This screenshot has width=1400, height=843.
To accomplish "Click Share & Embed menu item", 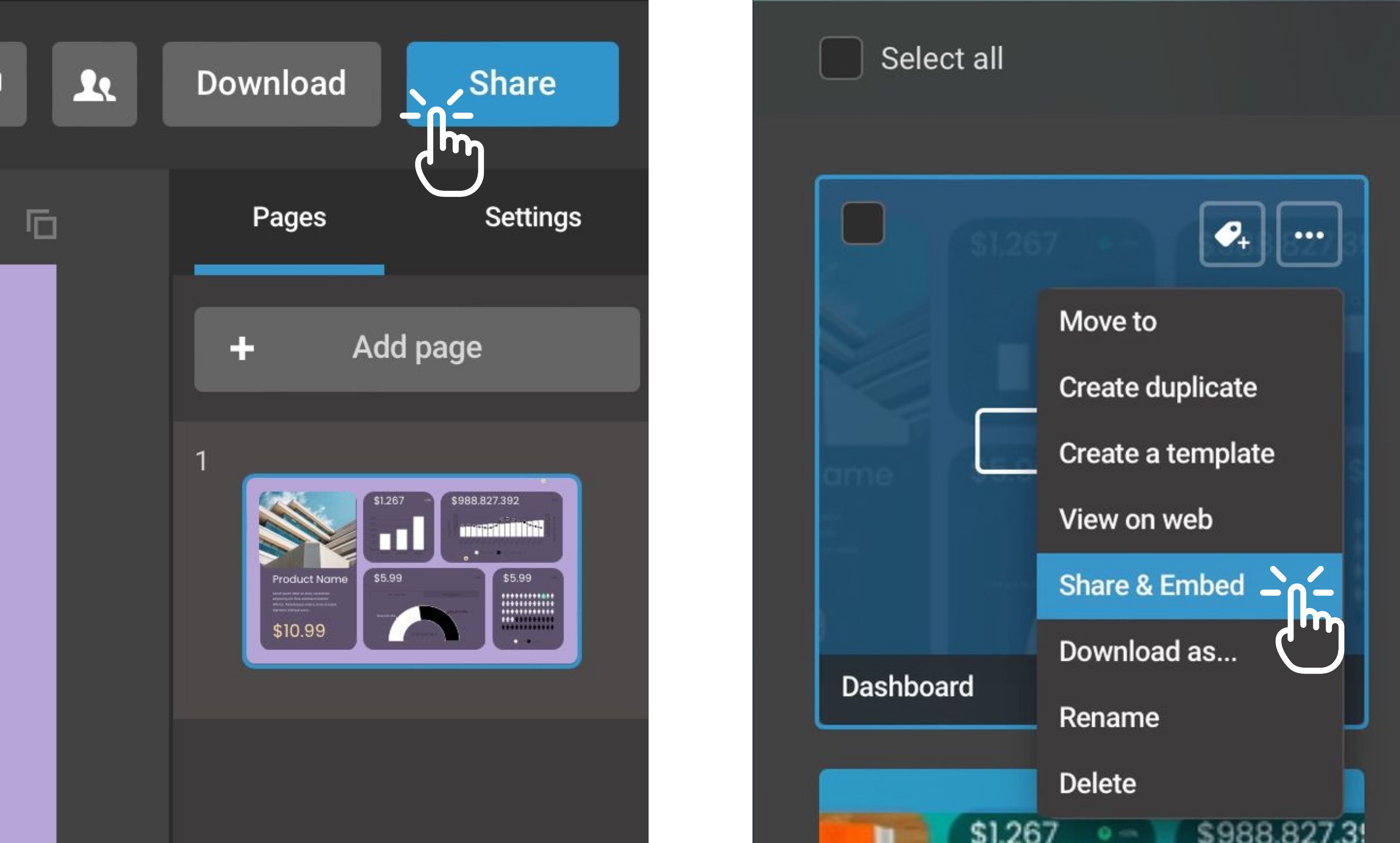I will 1151,585.
